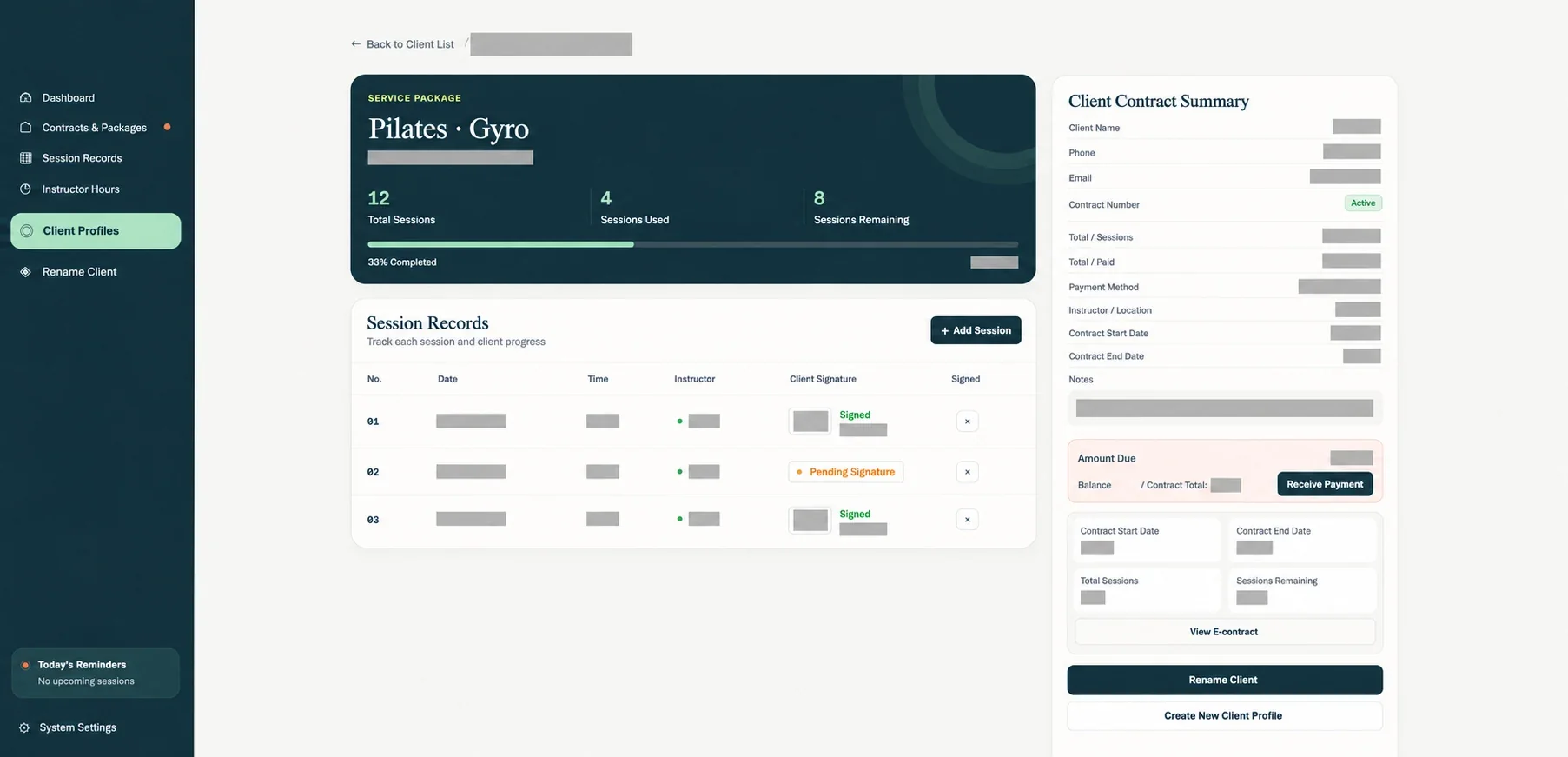
Task: Click the Instructor column header
Action: pos(694,379)
